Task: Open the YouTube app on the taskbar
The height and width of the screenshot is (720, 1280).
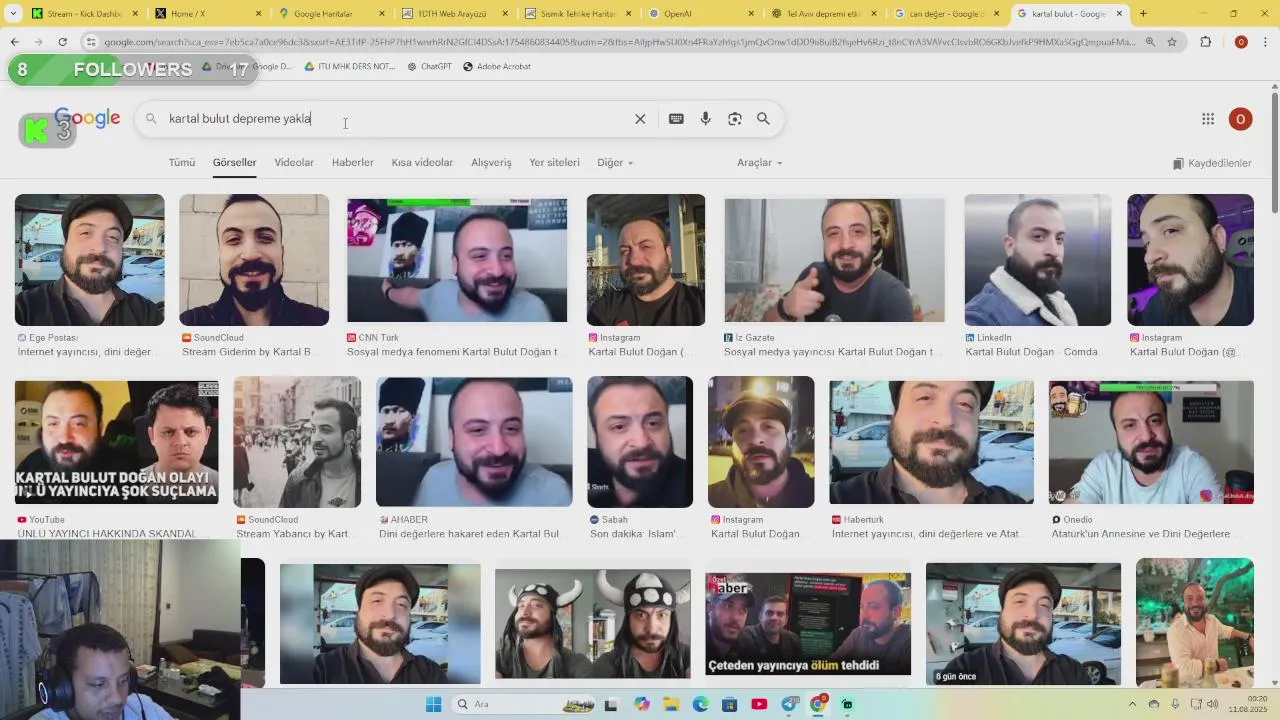Action: (759, 704)
